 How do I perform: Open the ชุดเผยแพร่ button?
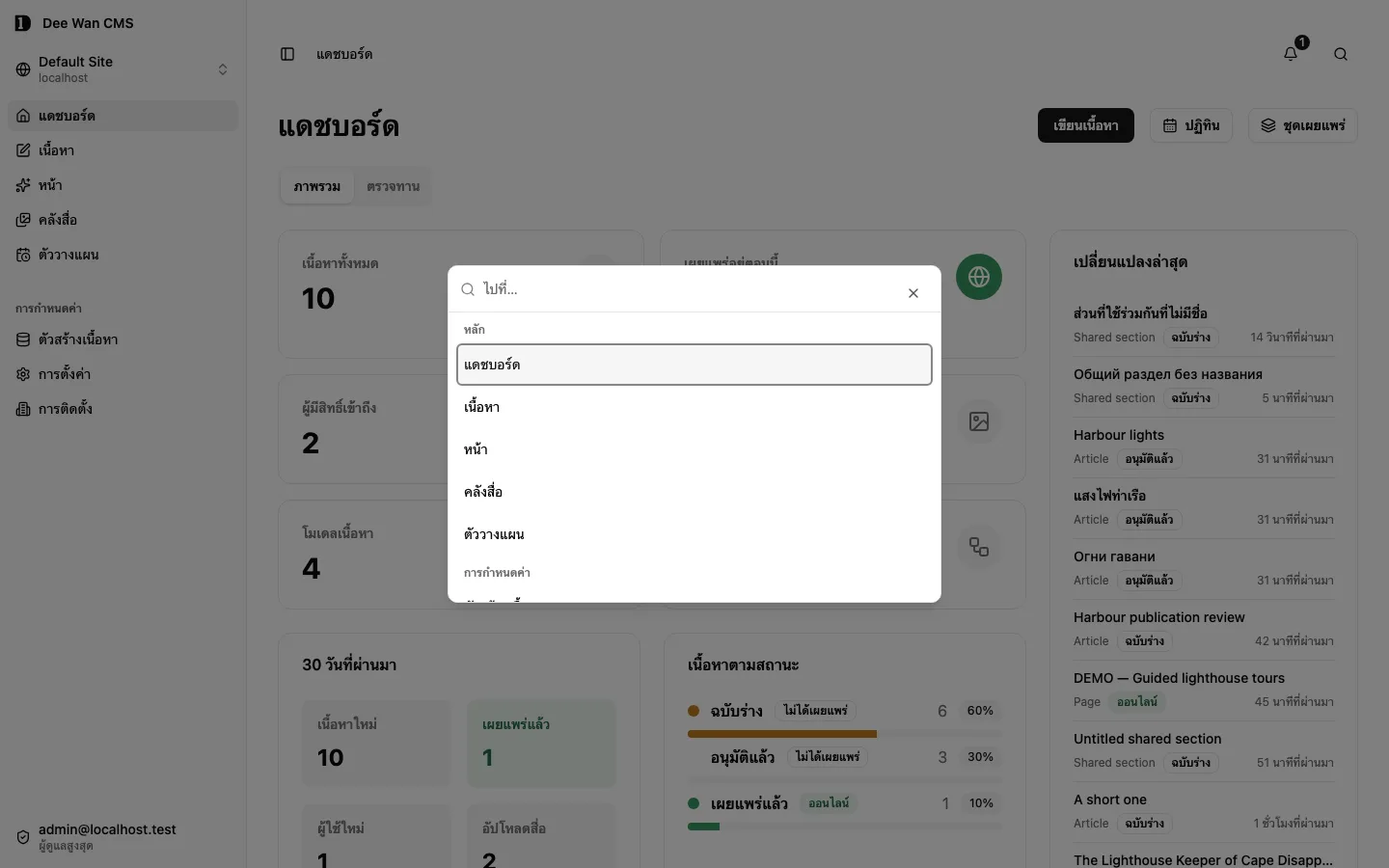(x=1303, y=125)
